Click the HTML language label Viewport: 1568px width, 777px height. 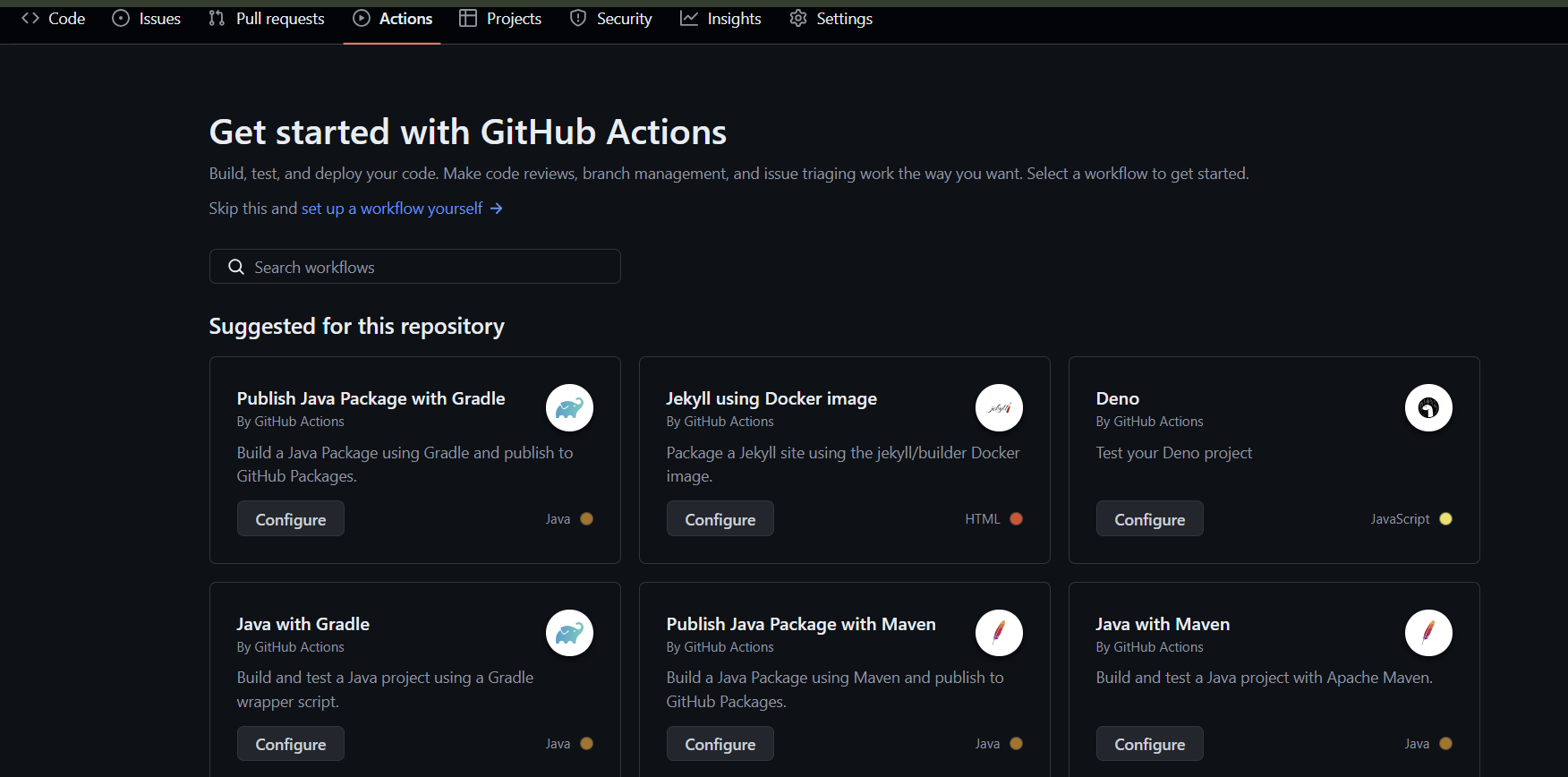pyautogui.click(x=983, y=519)
